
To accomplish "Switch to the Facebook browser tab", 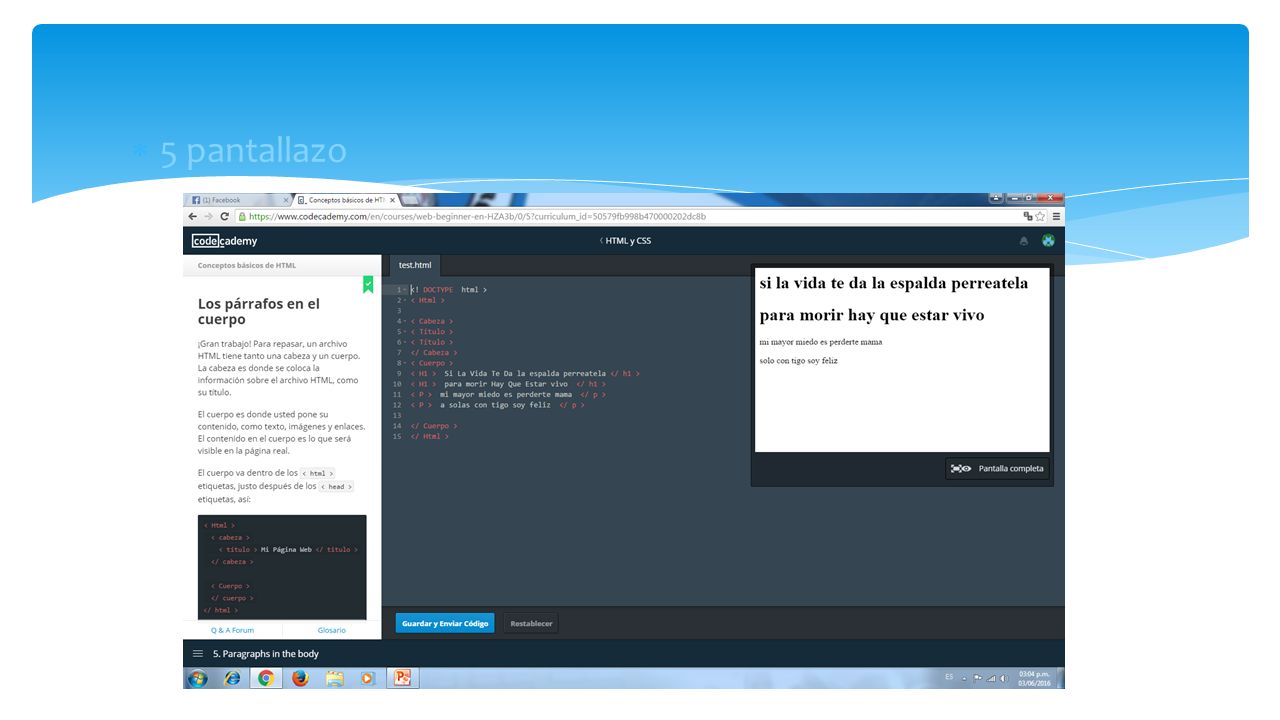I will pos(240,200).
